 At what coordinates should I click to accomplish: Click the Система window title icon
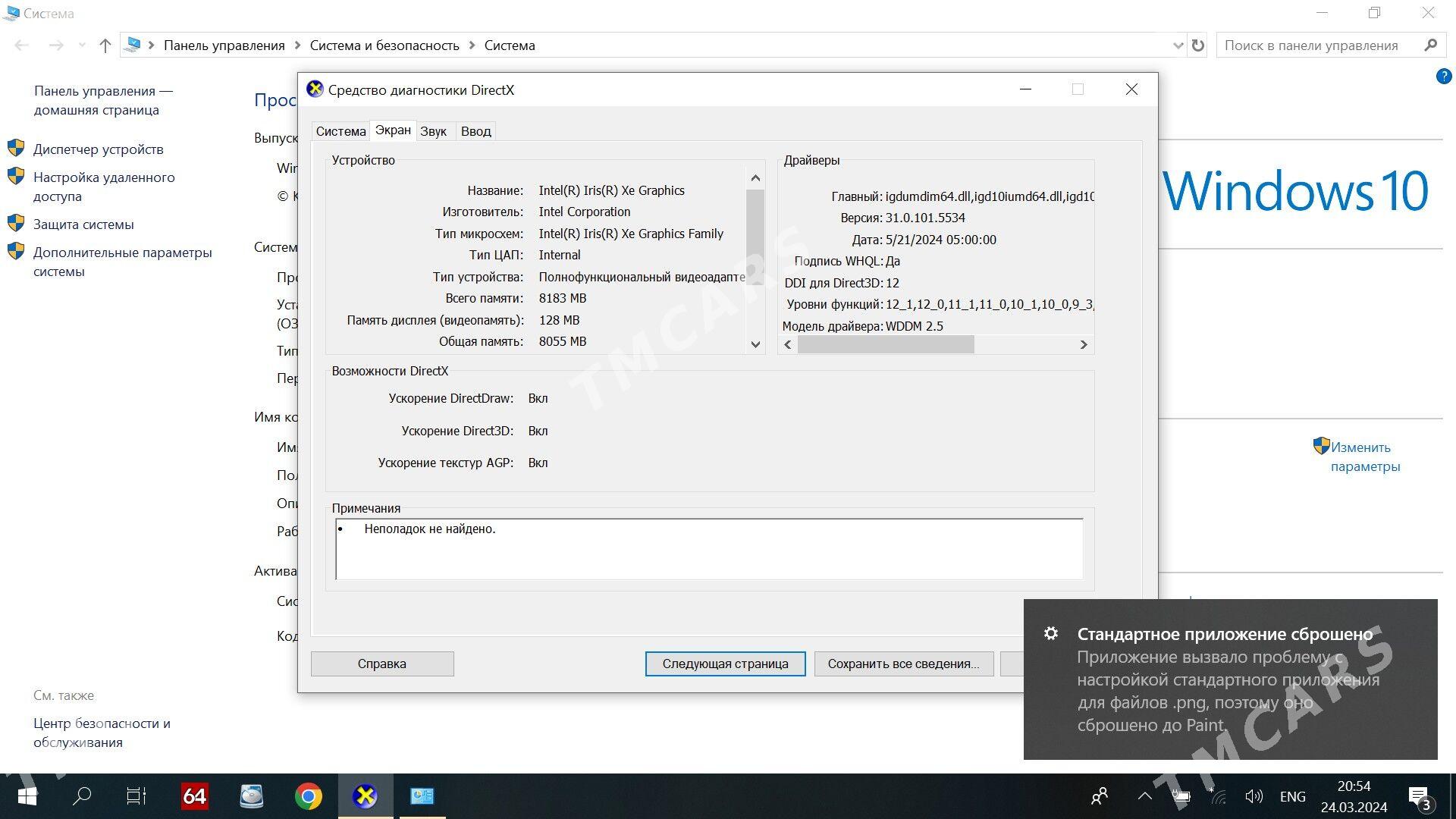pos(11,13)
